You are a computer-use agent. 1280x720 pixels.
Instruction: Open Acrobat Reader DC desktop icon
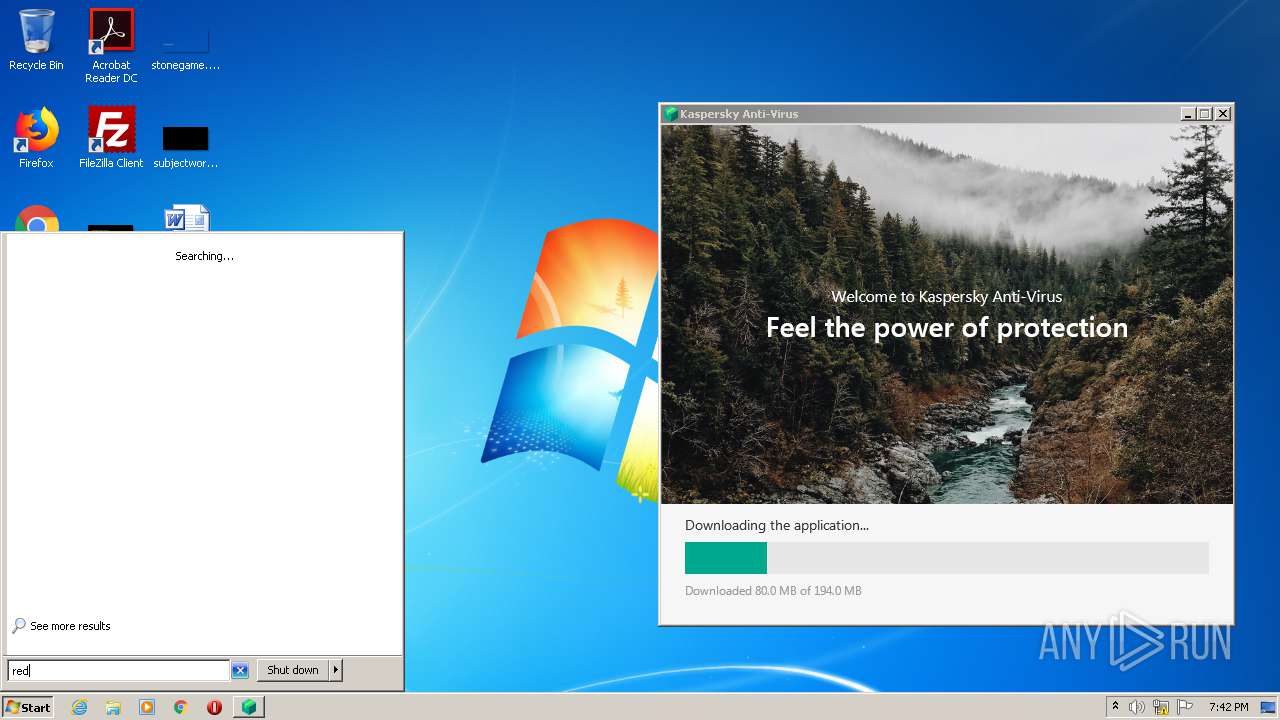coord(111,46)
